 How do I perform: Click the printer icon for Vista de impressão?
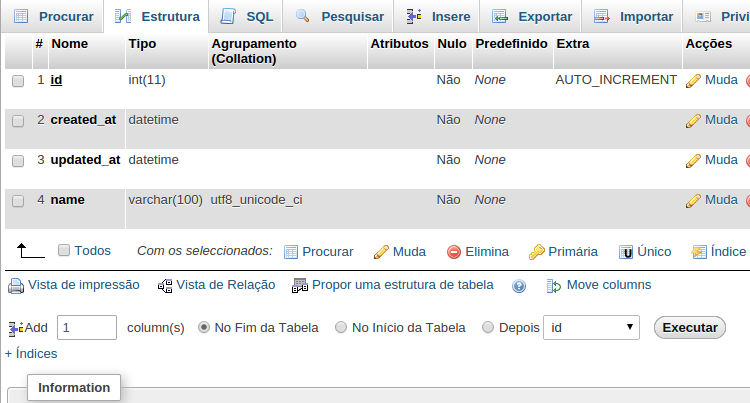[x=16, y=286]
